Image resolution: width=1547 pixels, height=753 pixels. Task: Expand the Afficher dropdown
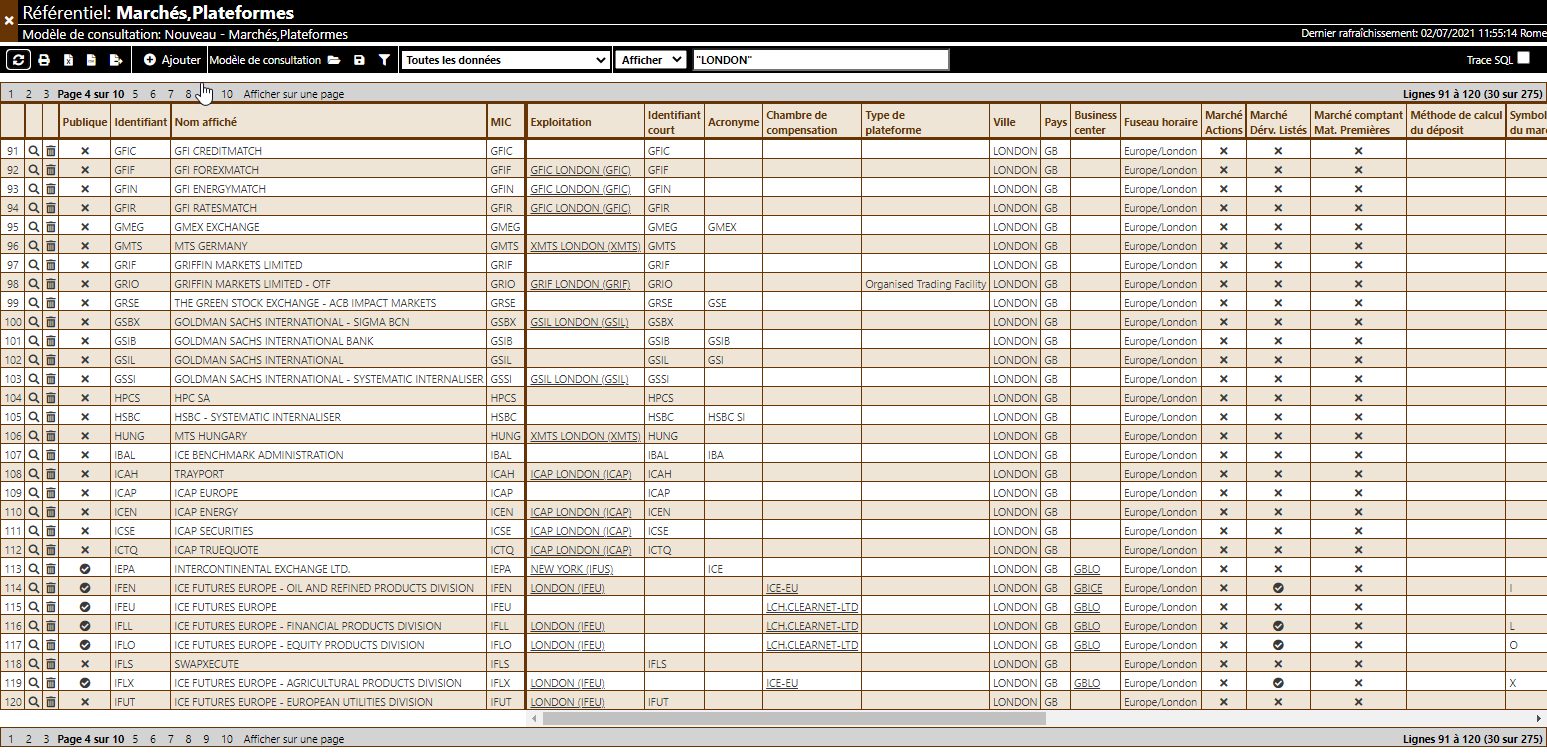(650, 60)
